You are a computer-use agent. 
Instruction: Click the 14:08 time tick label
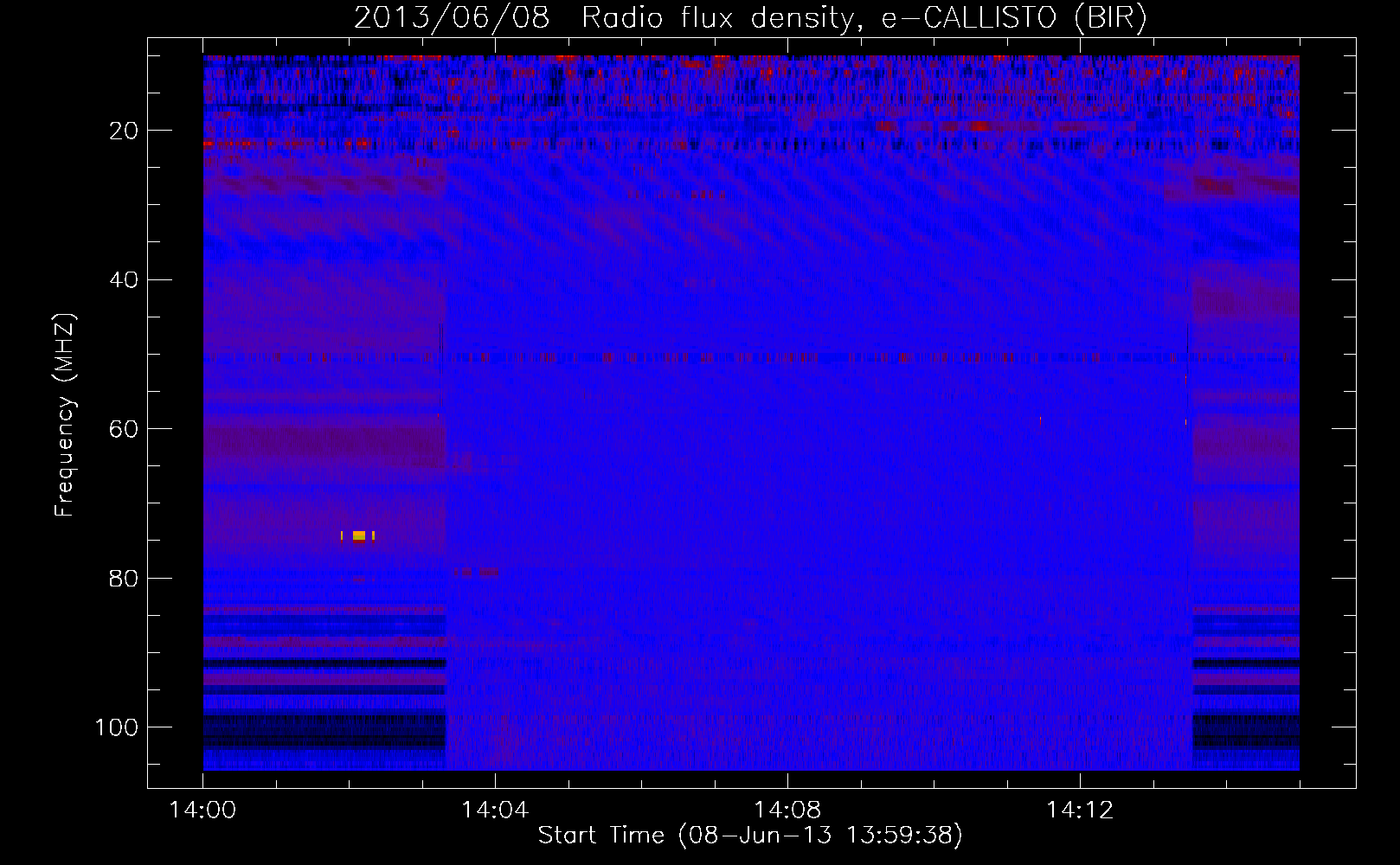[x=787, y=811]
